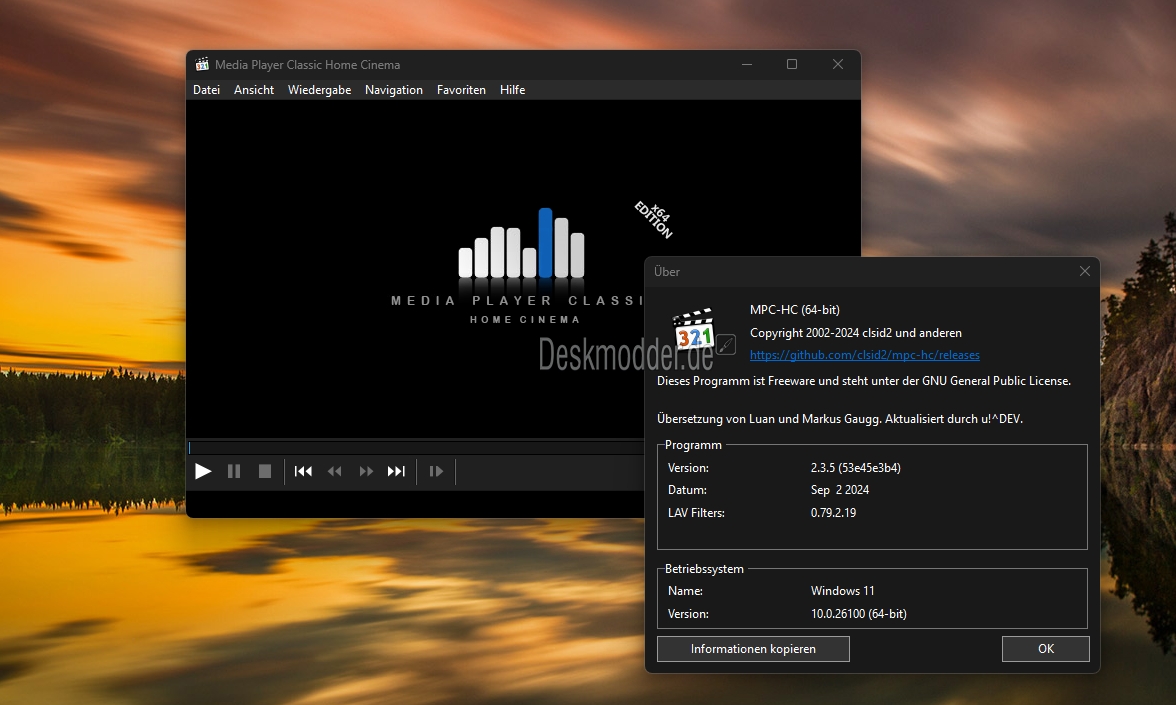Skip to next item in playlist
The height and width of the screenshot is (705, 1176).
tap(396, 471)
